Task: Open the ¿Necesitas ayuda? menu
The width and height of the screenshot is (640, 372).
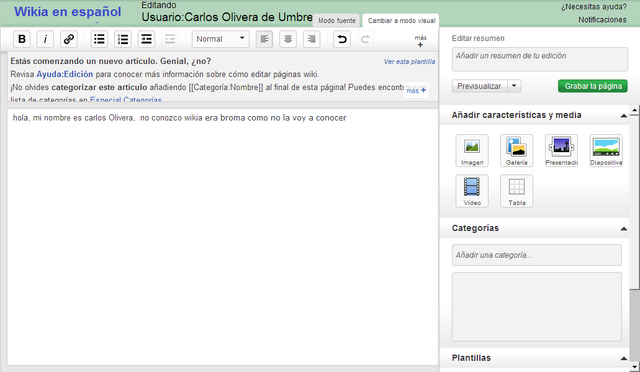Action: pos(593,7)
